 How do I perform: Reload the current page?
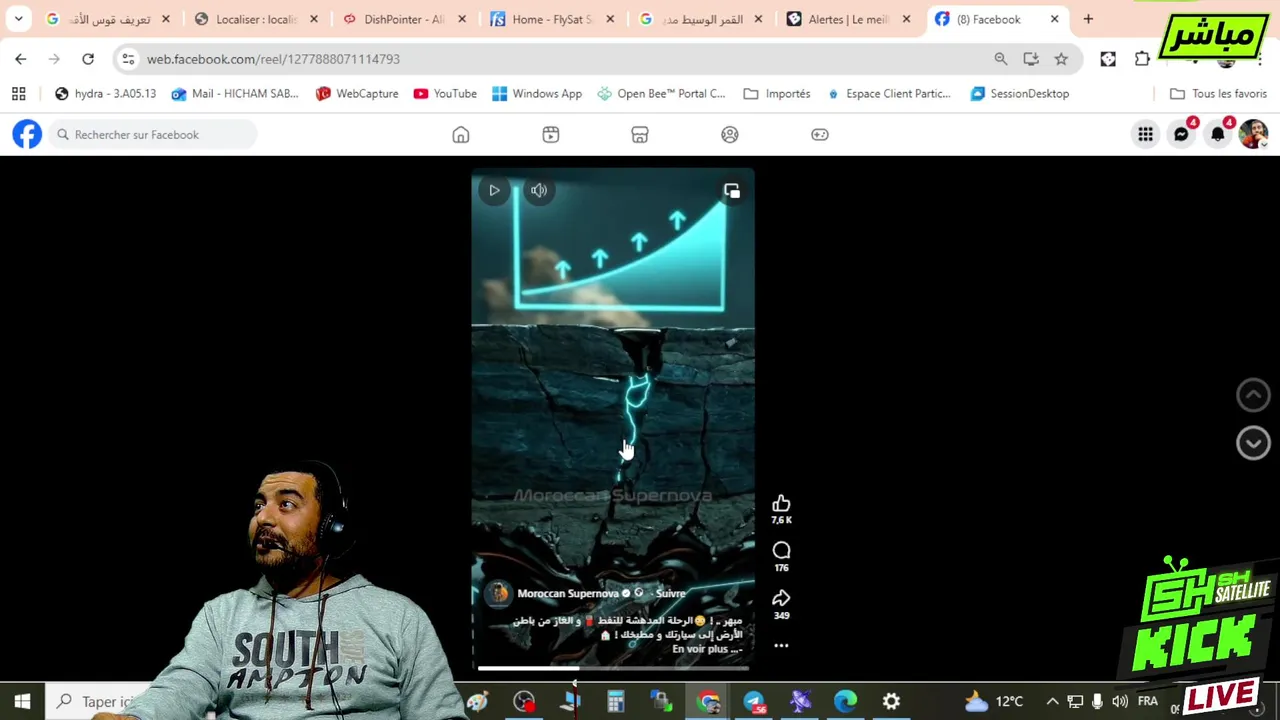click(x=88, y=59)
